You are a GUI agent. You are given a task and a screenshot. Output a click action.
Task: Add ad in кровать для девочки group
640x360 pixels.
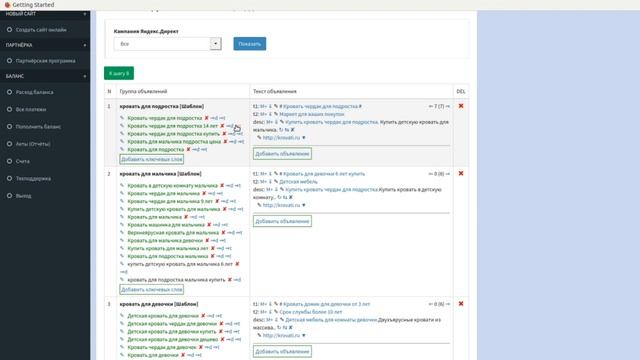282,351
